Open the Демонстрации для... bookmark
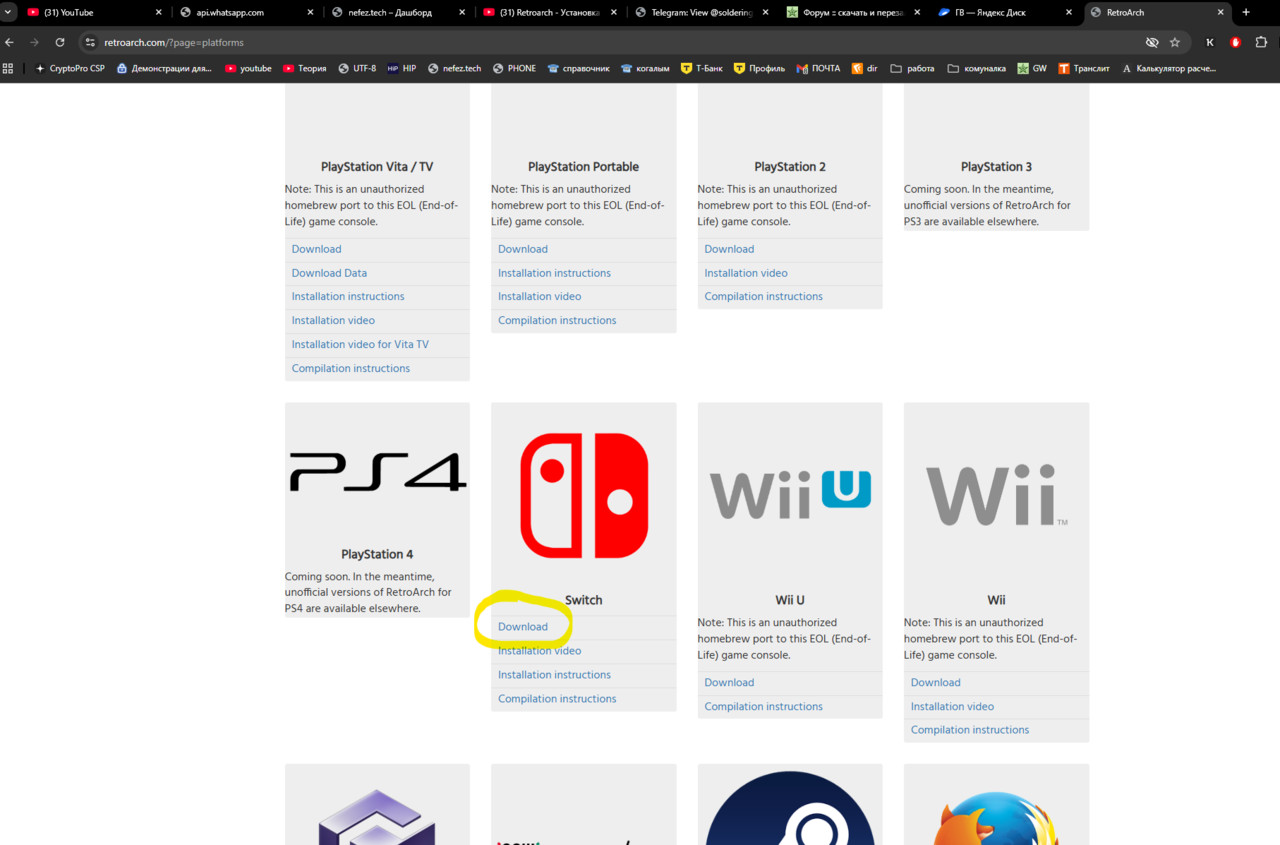The image size is (1280, 845). coord(164,68)
